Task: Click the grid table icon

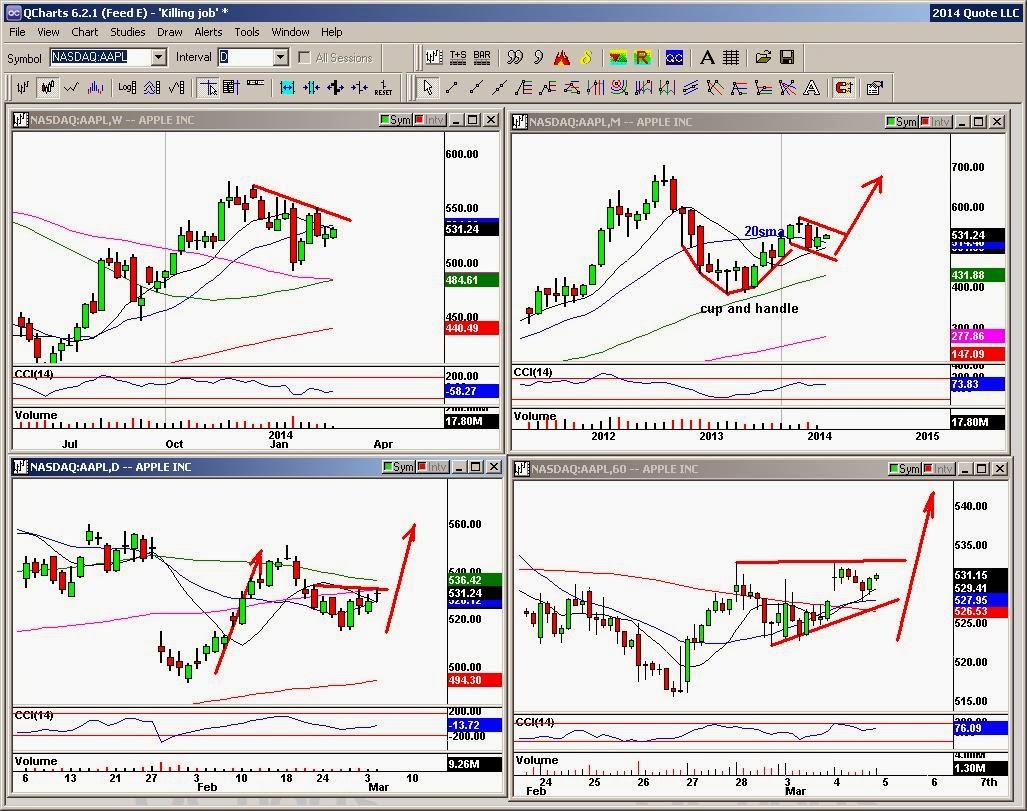Action: point(731,58)
